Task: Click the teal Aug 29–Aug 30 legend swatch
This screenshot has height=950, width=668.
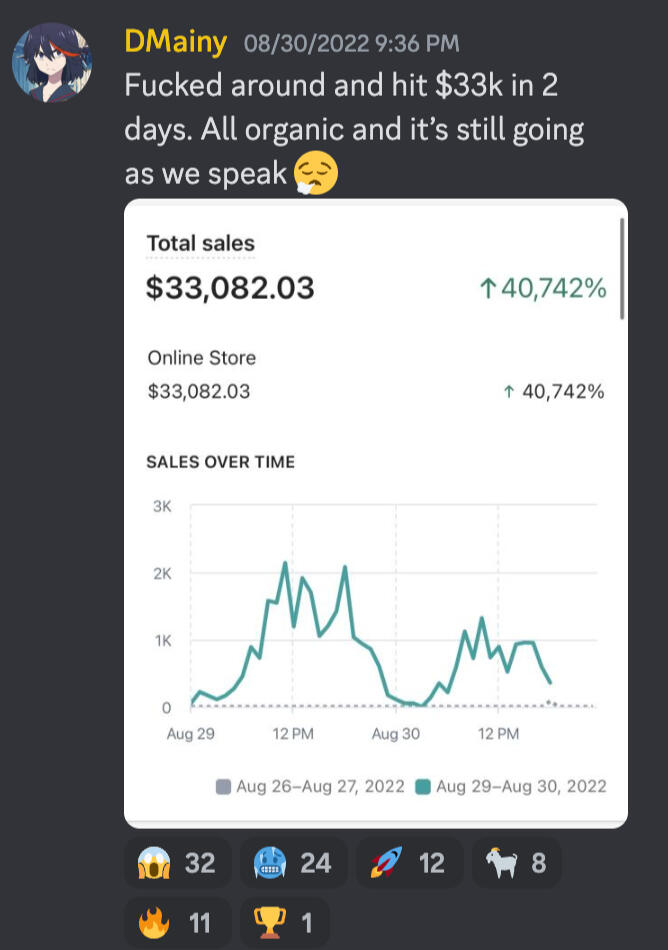Action: (x=423, y=787)
